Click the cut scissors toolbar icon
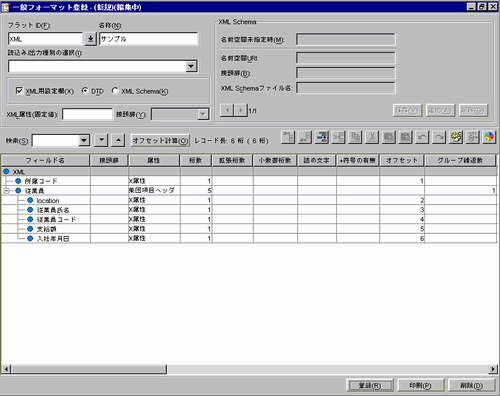The height and width of the screenshot is (396, 500). (x=372, y=137)
